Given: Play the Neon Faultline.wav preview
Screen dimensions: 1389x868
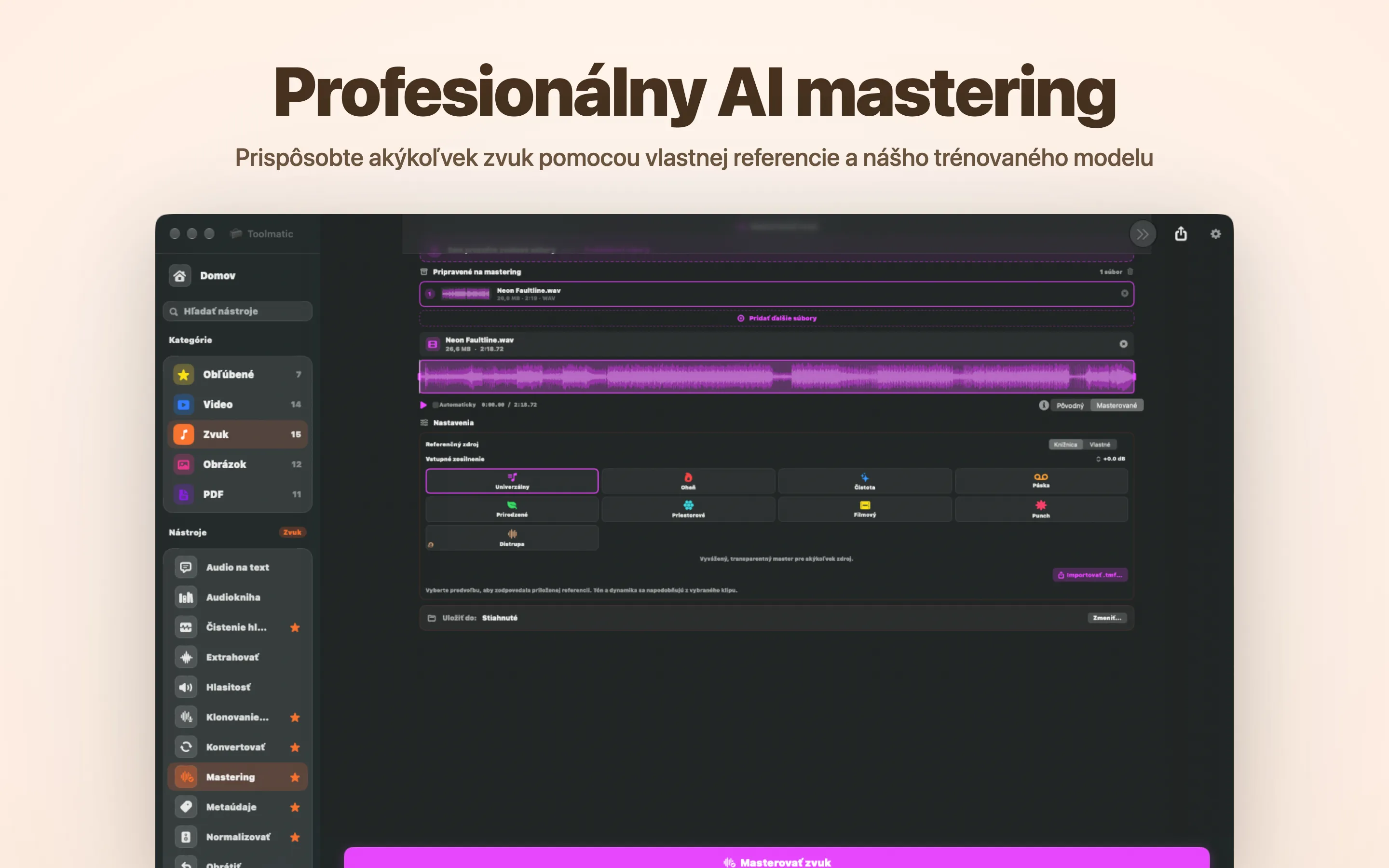Looking at the screenshot, I should point(423,405).
